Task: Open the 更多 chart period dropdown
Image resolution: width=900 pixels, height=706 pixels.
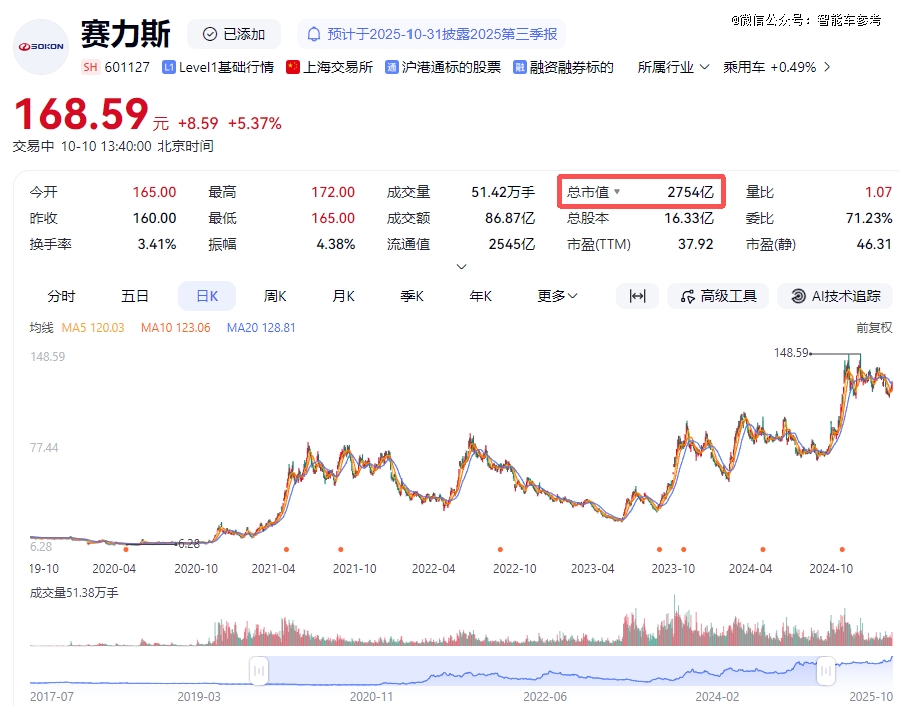Action: point(557,296)
